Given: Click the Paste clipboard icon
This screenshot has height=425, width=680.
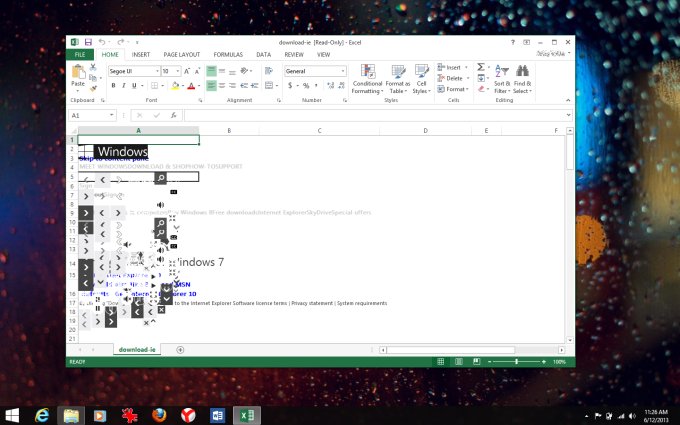Looking at the screenshot, I should [x=78, y=72].
